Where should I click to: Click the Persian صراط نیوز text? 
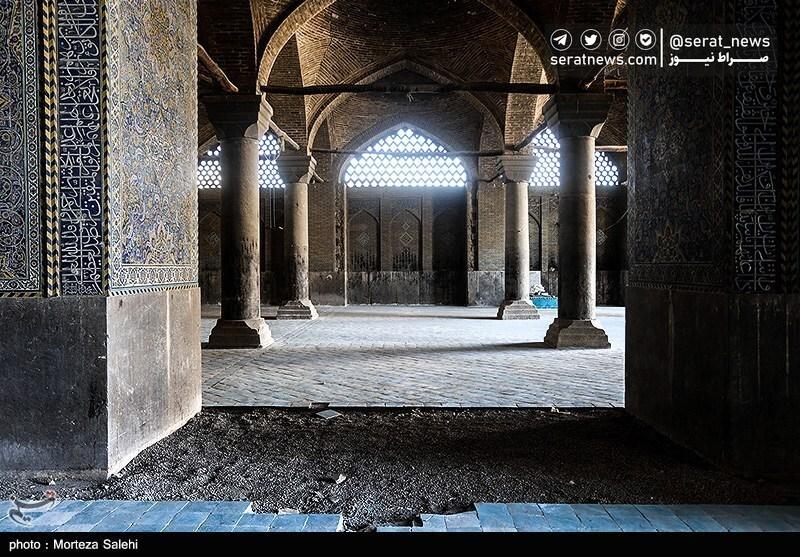[x=720, y=59]
